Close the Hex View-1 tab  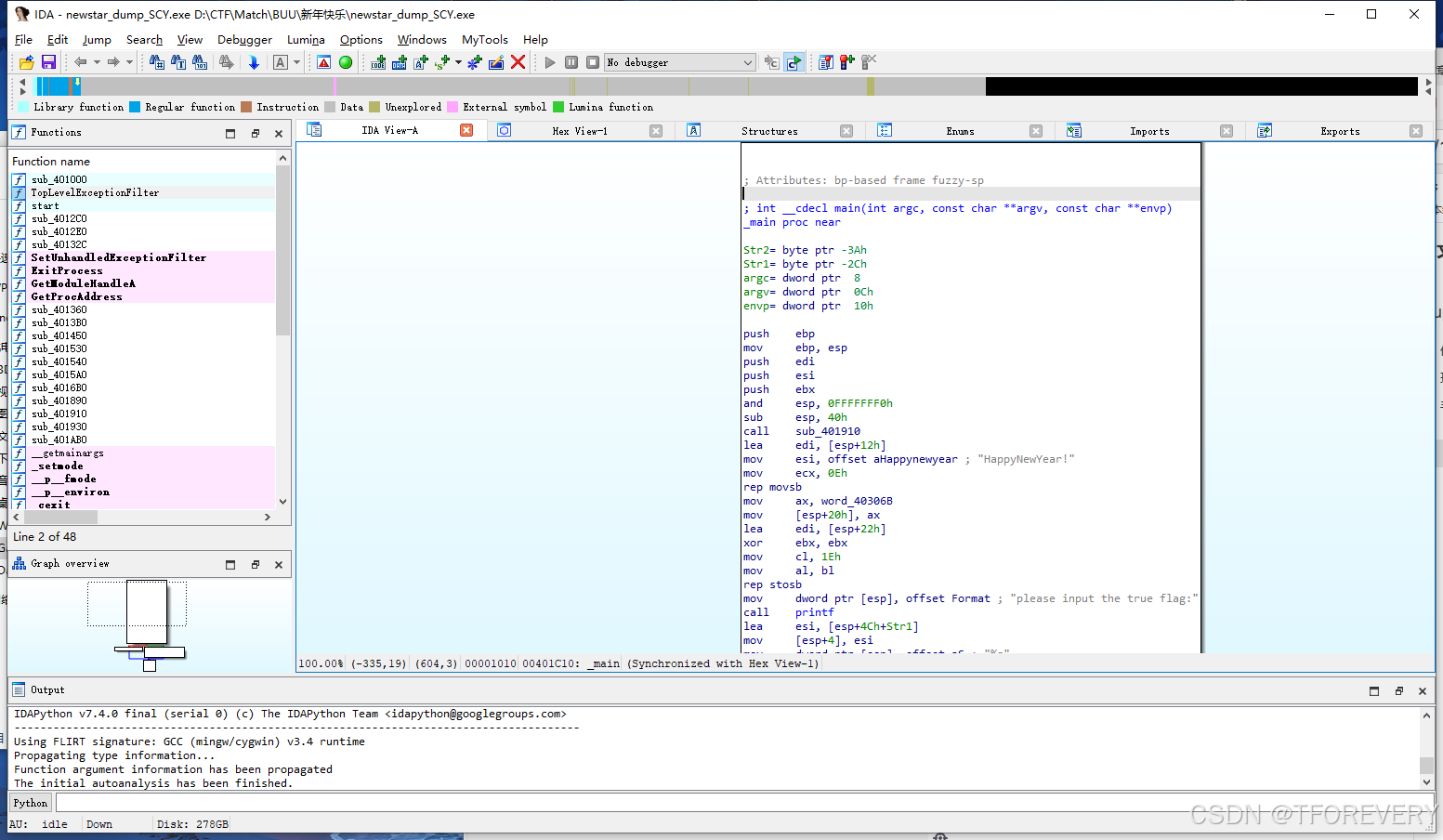tap(656, 131)
